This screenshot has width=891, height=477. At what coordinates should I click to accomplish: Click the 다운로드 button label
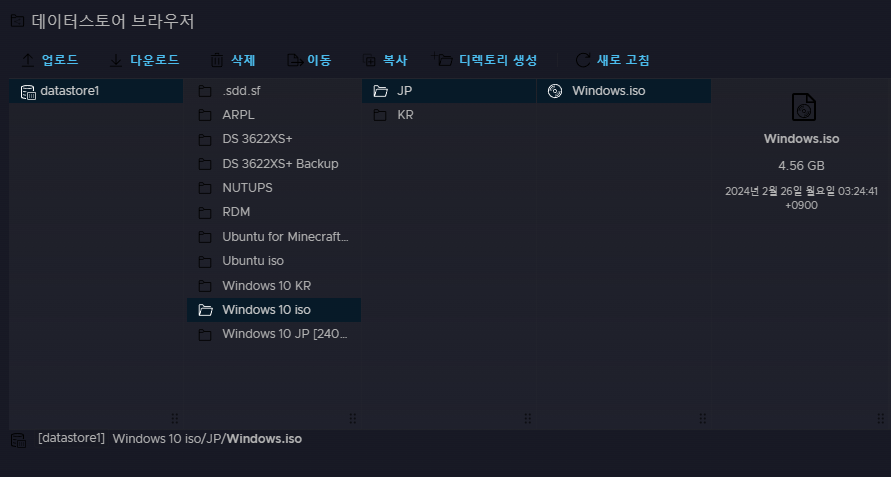154,61
